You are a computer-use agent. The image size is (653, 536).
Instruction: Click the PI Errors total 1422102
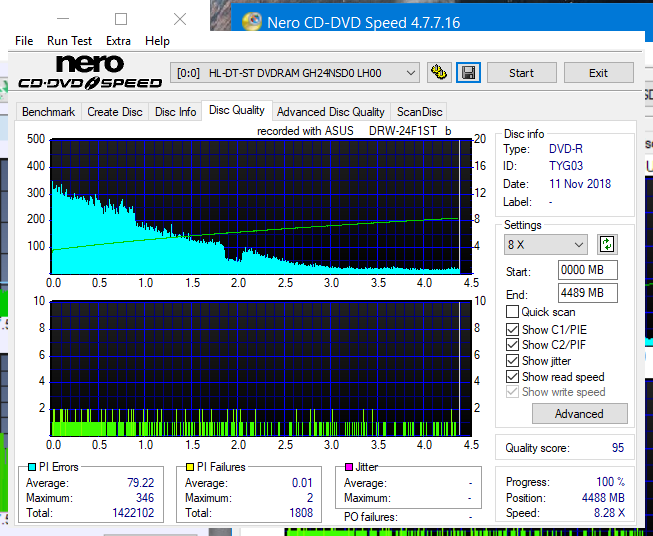(x=133, y=513)
